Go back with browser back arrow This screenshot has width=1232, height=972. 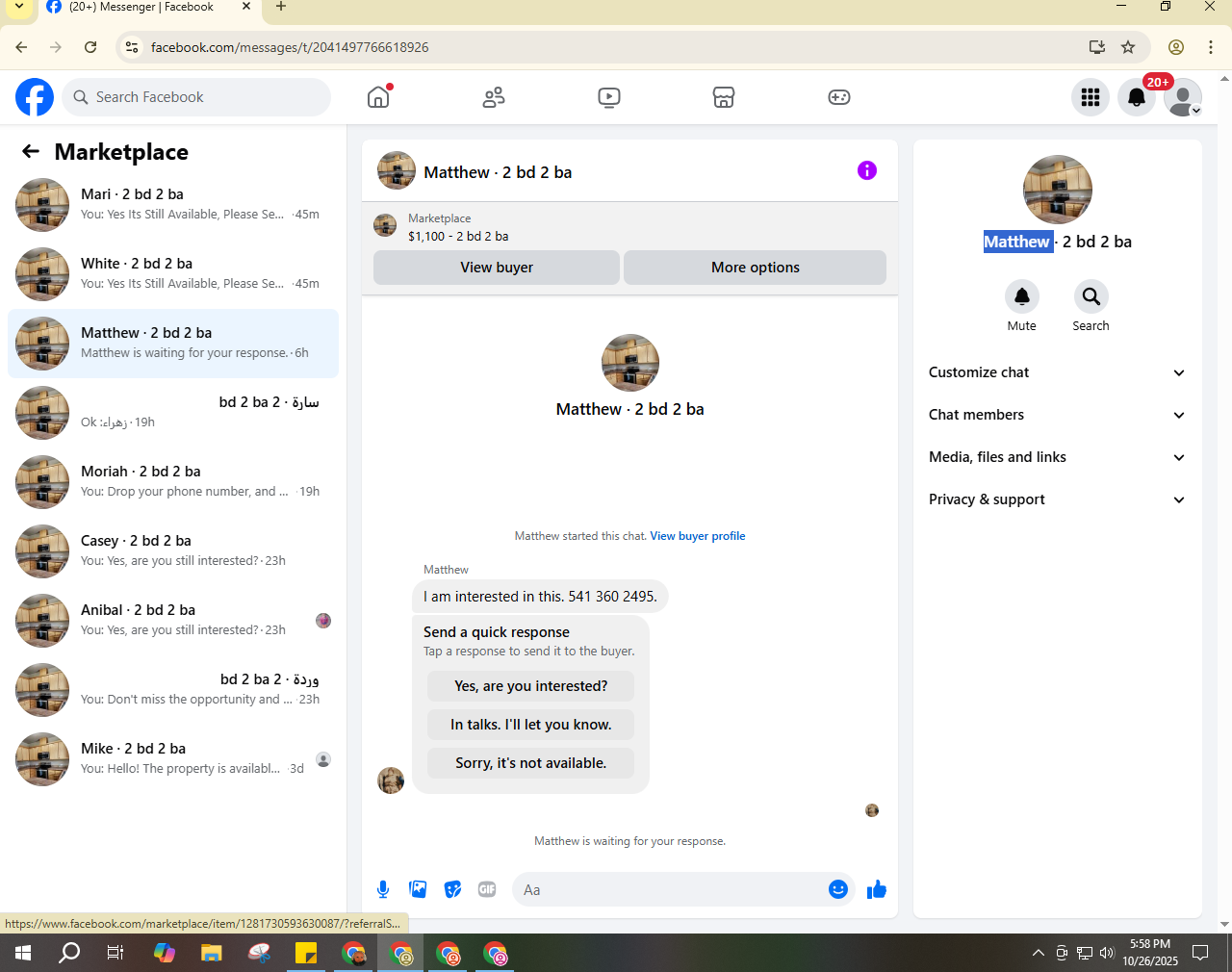pyautogui.click(x=21, y=47)
